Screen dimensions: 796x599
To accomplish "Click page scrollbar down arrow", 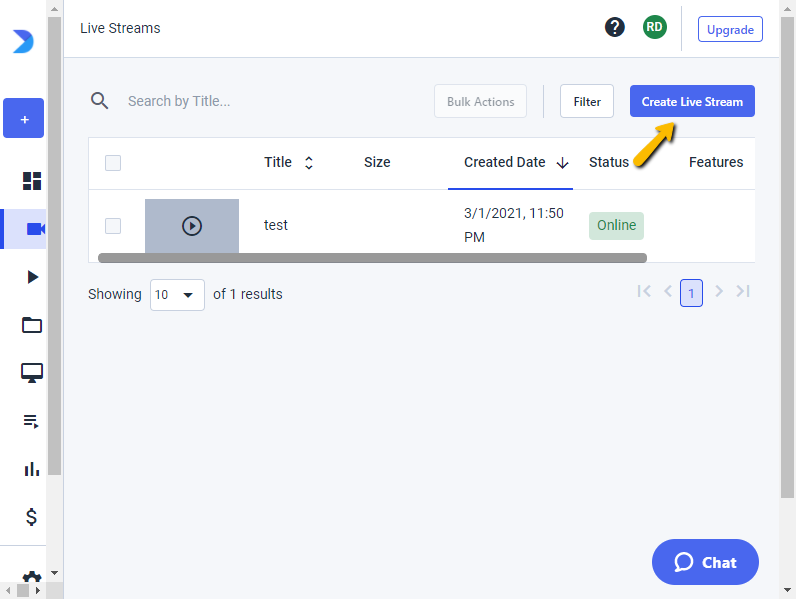I will click(787, 590).
